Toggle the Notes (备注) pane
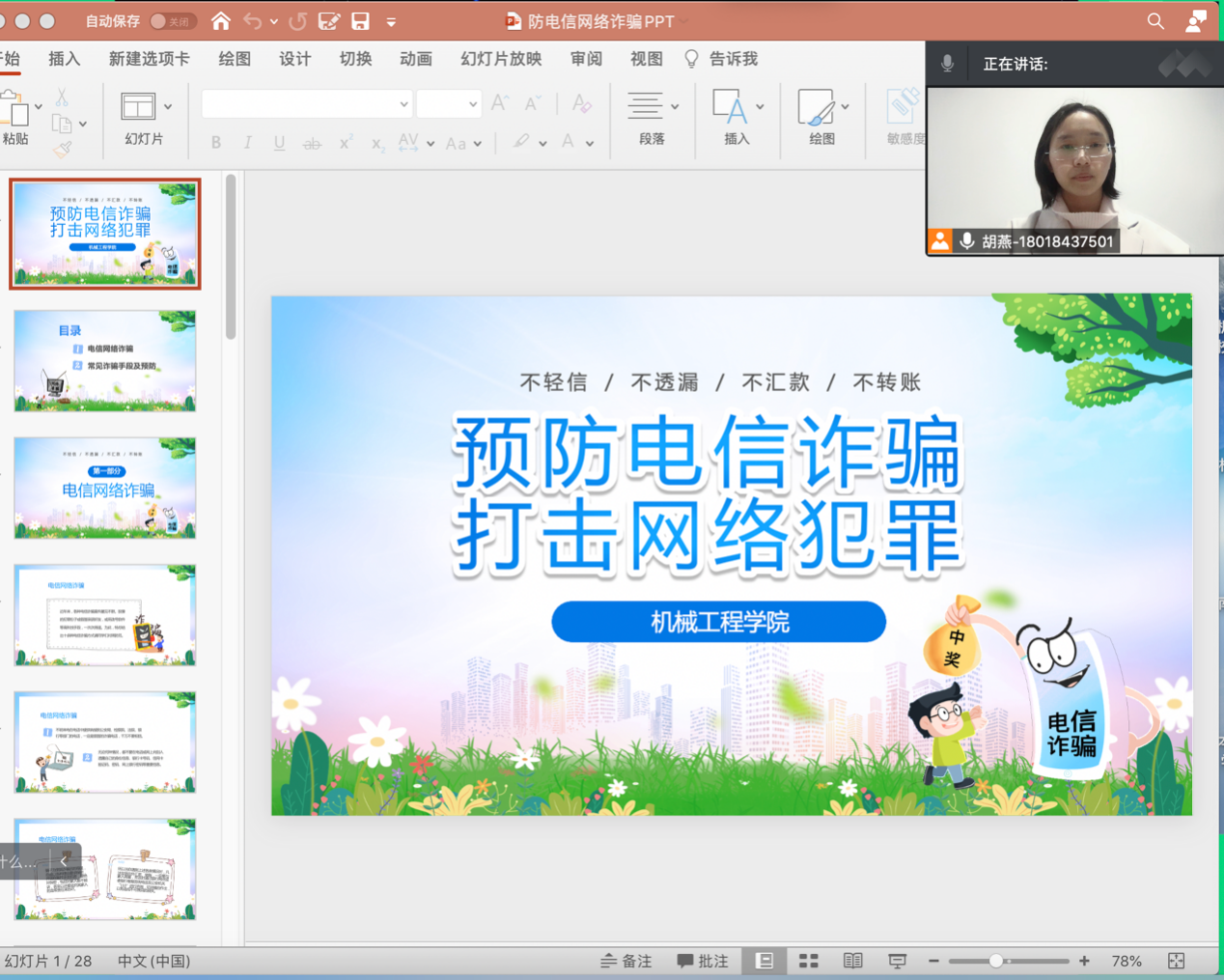 [x=626, y=961]
